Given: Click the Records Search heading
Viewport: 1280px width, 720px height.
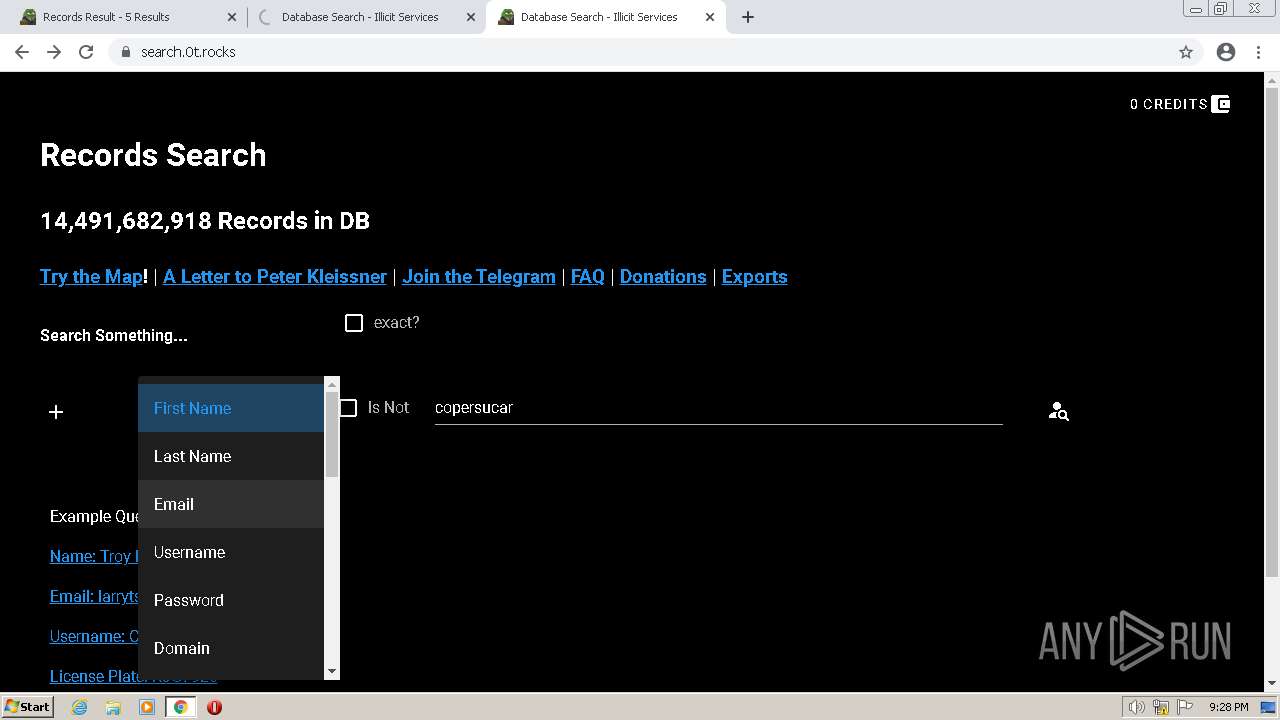Looking at the screenshot, I should click(153, 155).
